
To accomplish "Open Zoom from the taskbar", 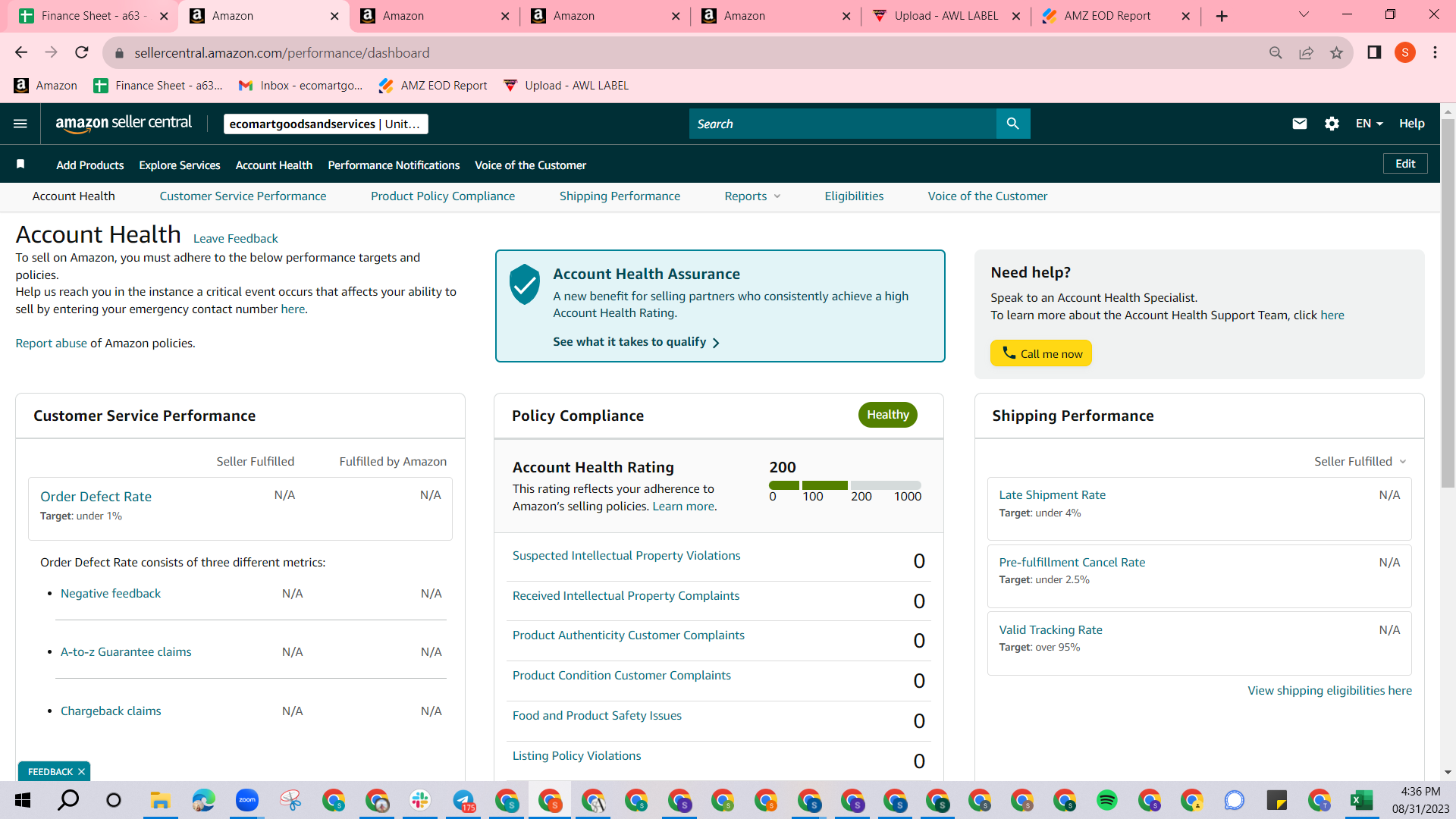I will click(x=247, y=800).
